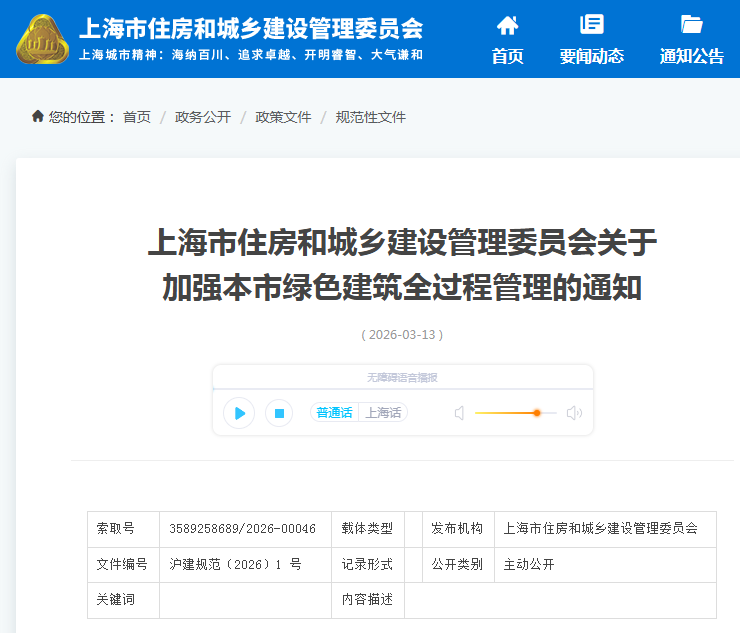The width and height of the screenshot is (740, 633).
Task: Click index number 3589258689/2026-00046
Action: [242, 529]
